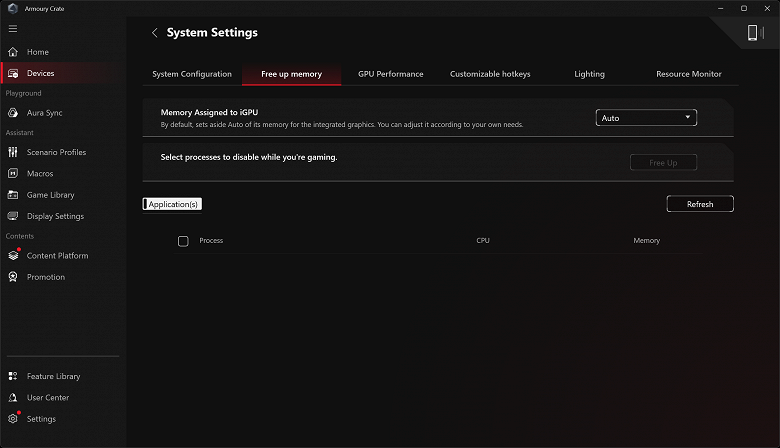Open the Game Library icon

13,195
